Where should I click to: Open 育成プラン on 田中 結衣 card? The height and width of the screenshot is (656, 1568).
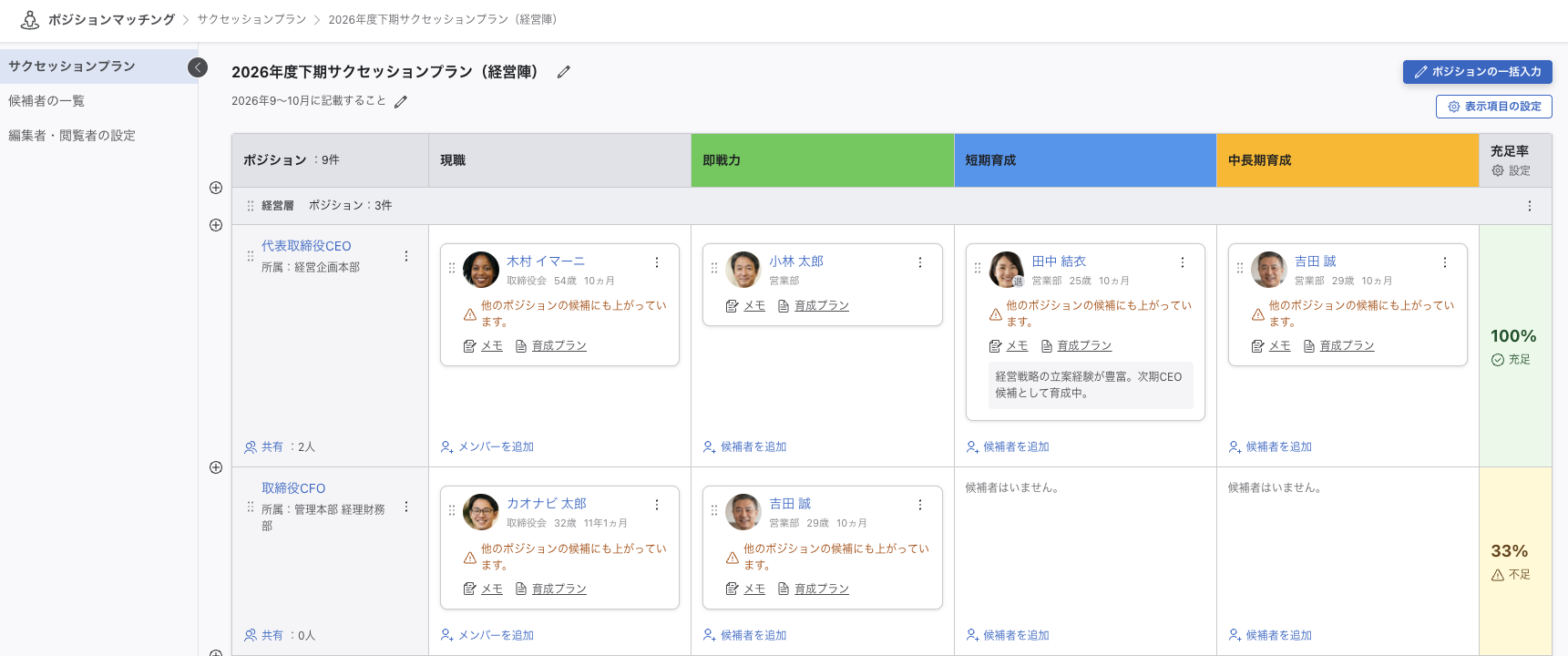click(1076, 346)
